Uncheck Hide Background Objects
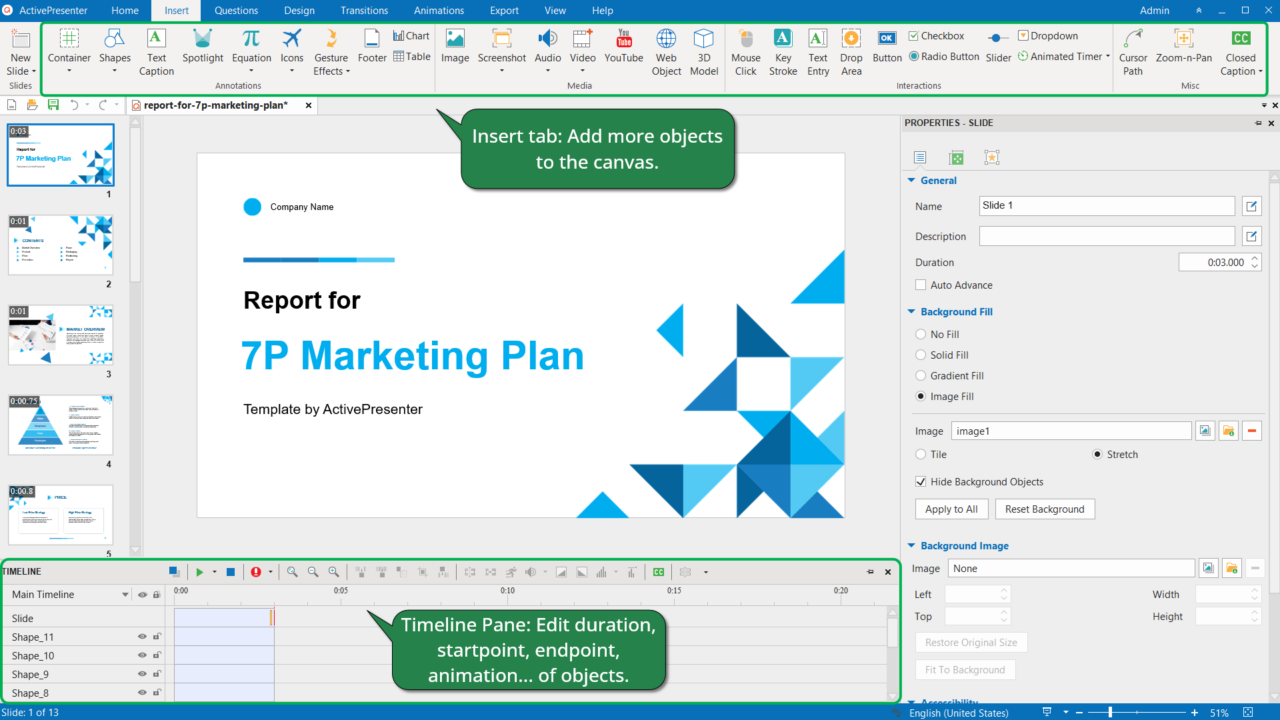 (x=920, y=481)
